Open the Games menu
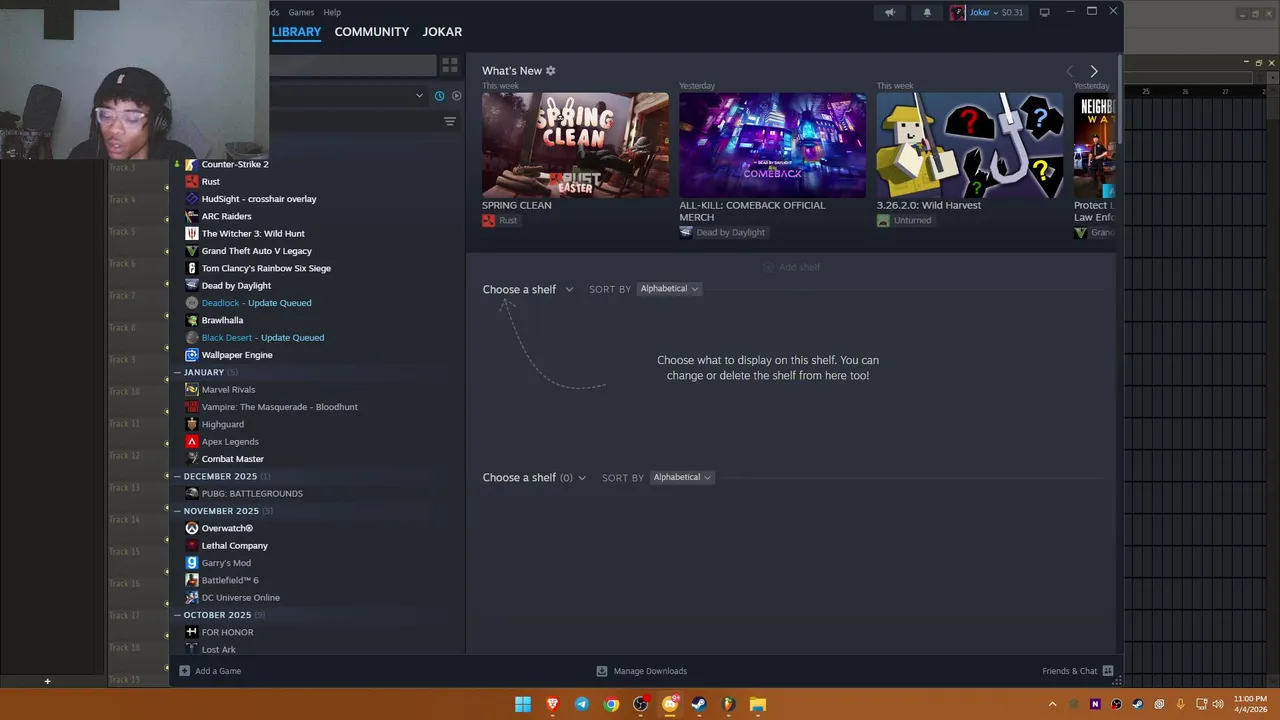The height and width of the screenshot is (720, 1280). [x=301, y=12]
